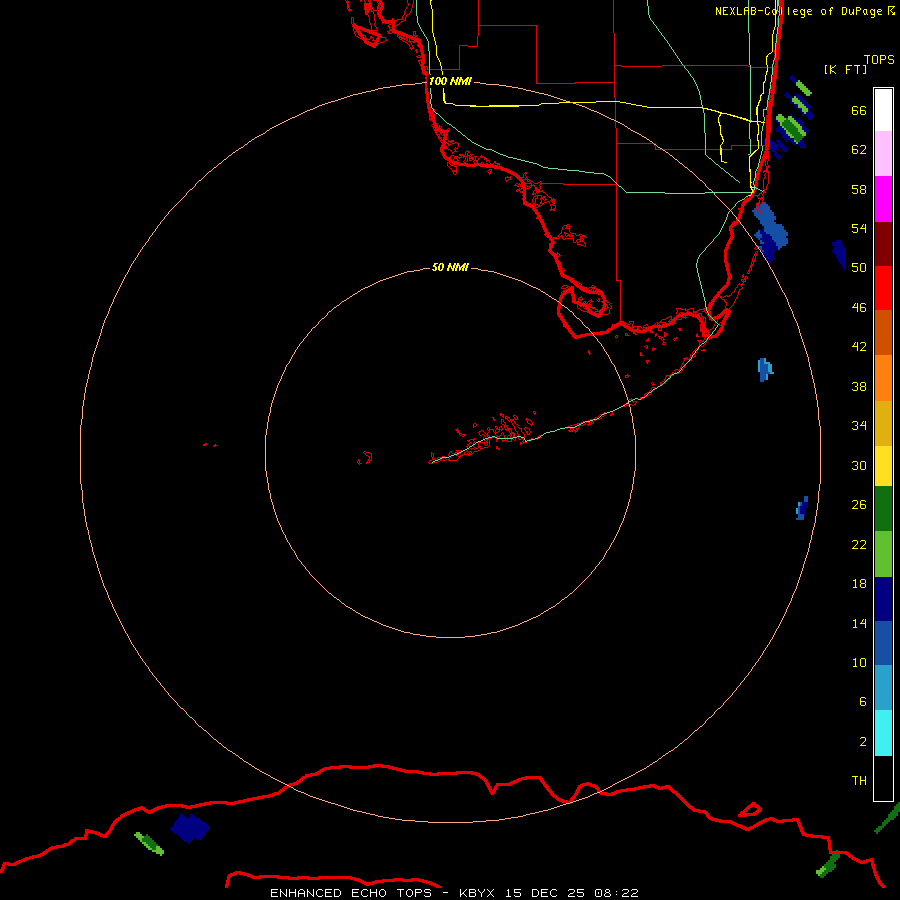This screenshot has height=900, width=900.
Task: Click the legend value "58"
Action: pyautogui.click(x=859, y=189)
